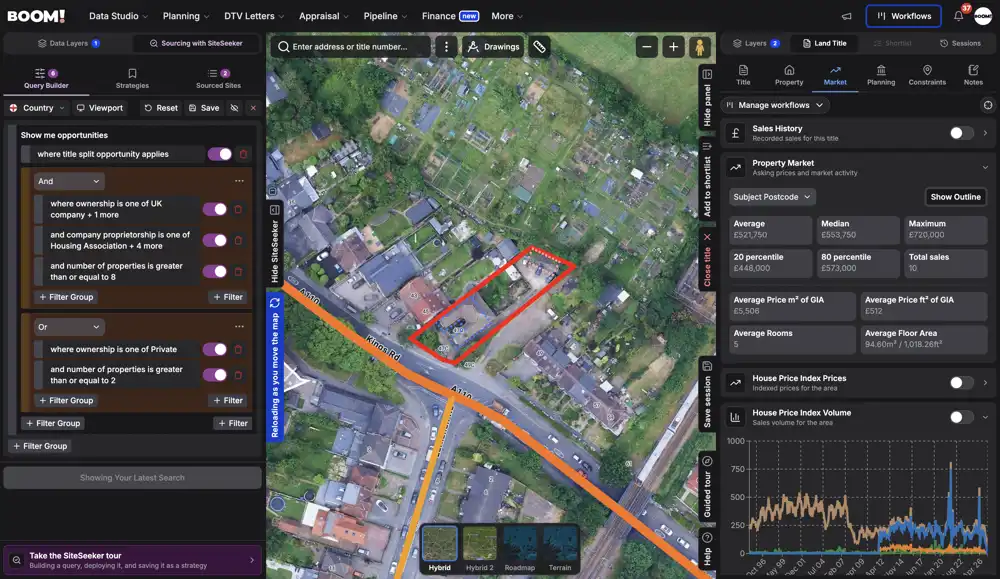Open the And operator dropdown
Viewport: 1000px width, 579px height.
click(x=69, y=181)
